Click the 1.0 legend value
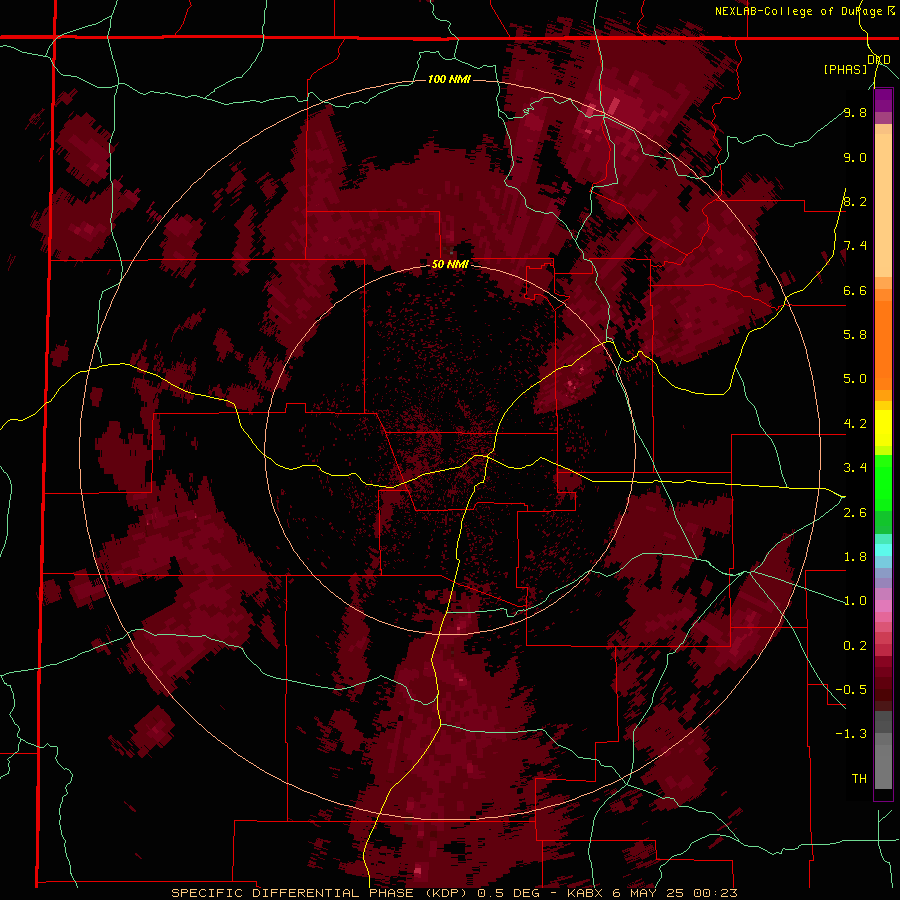The image size is (900, 900). [855, 601]
